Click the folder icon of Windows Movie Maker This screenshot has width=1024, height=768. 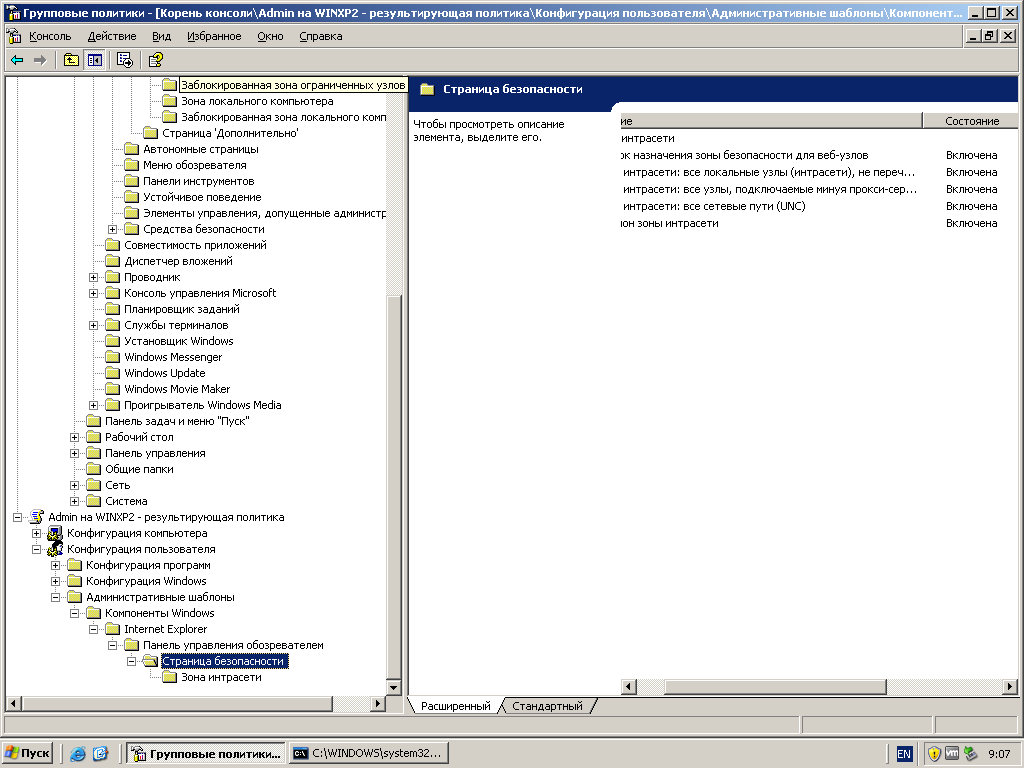pos(113,389)
